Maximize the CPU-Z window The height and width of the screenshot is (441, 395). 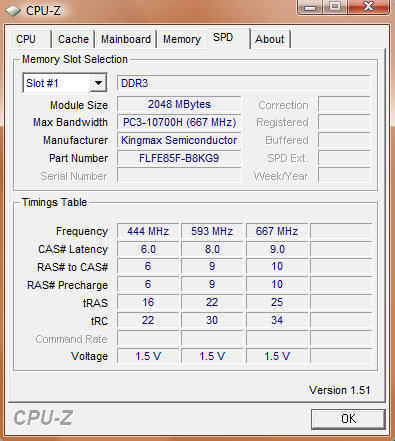point(335,7)
